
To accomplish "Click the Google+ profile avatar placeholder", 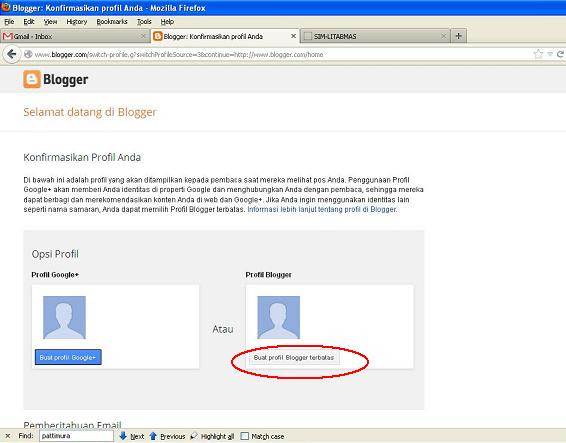I will coord(65,317).
